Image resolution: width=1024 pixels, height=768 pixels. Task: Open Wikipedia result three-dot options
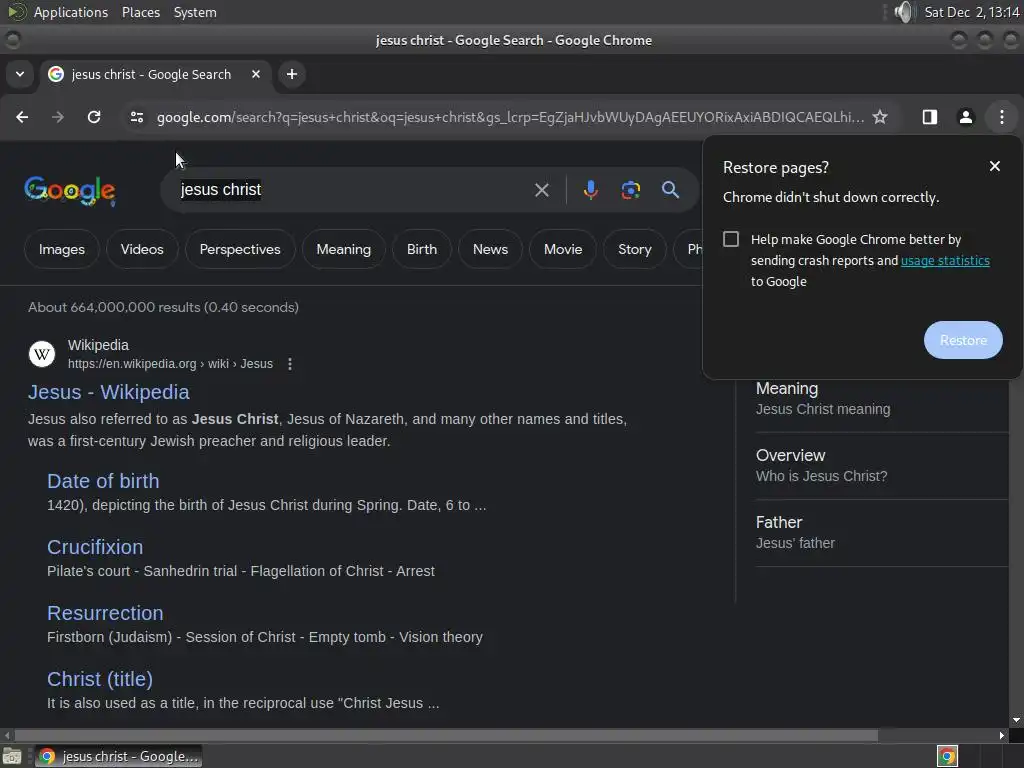(290, 364)
